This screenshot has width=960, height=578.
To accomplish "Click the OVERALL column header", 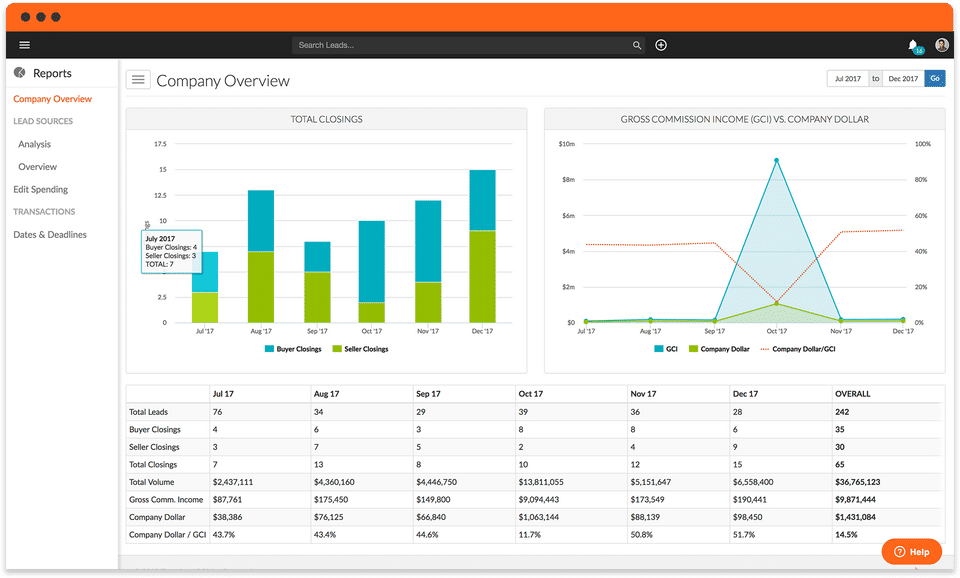I will click(x=852, y=394).
